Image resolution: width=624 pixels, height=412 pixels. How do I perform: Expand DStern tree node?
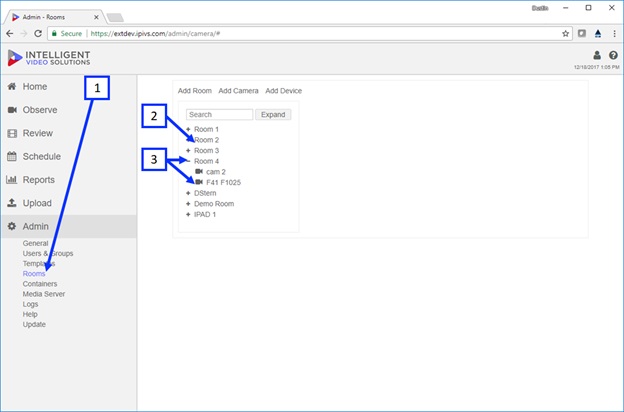[x=188, y=193]
